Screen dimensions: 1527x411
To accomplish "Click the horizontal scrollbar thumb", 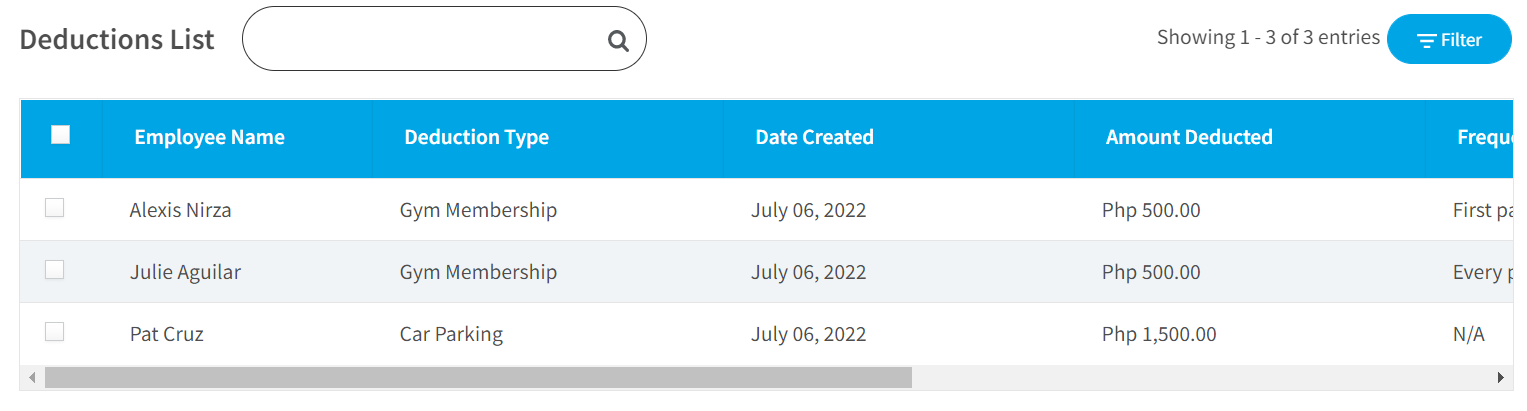I will pyautogui.click(x=478, y=377).
